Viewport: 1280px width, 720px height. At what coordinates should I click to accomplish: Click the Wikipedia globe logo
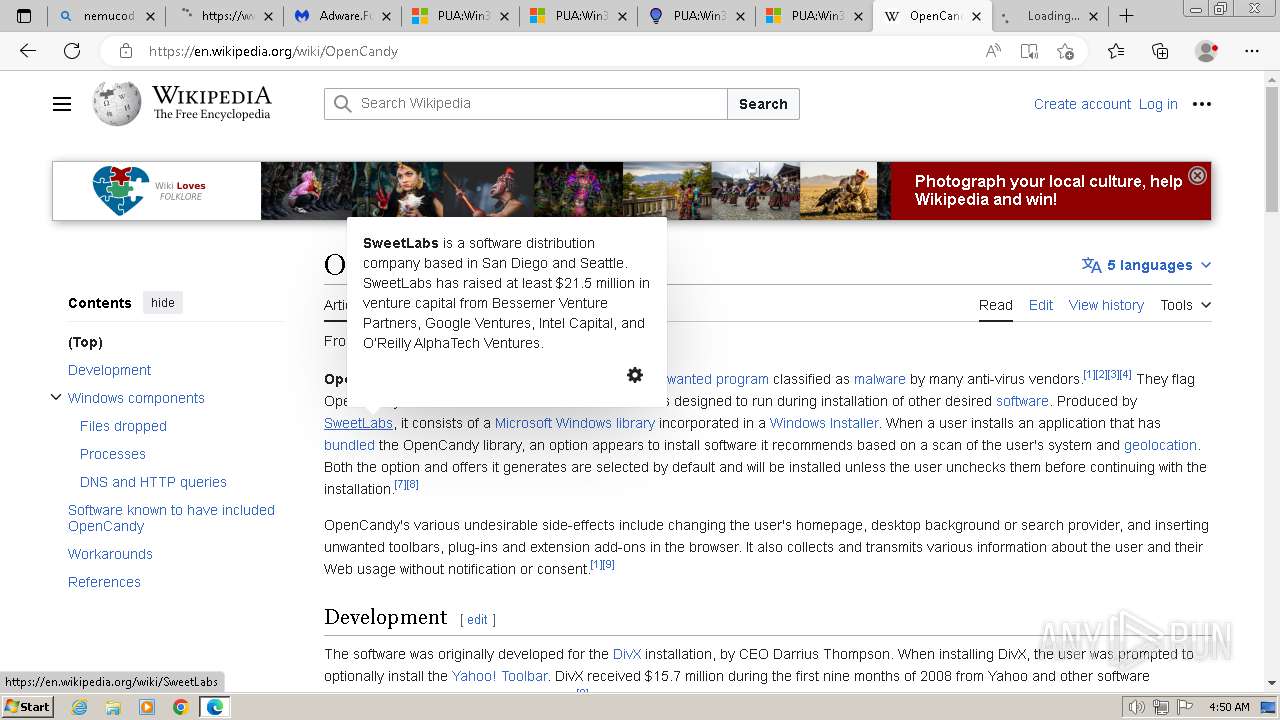117,104
